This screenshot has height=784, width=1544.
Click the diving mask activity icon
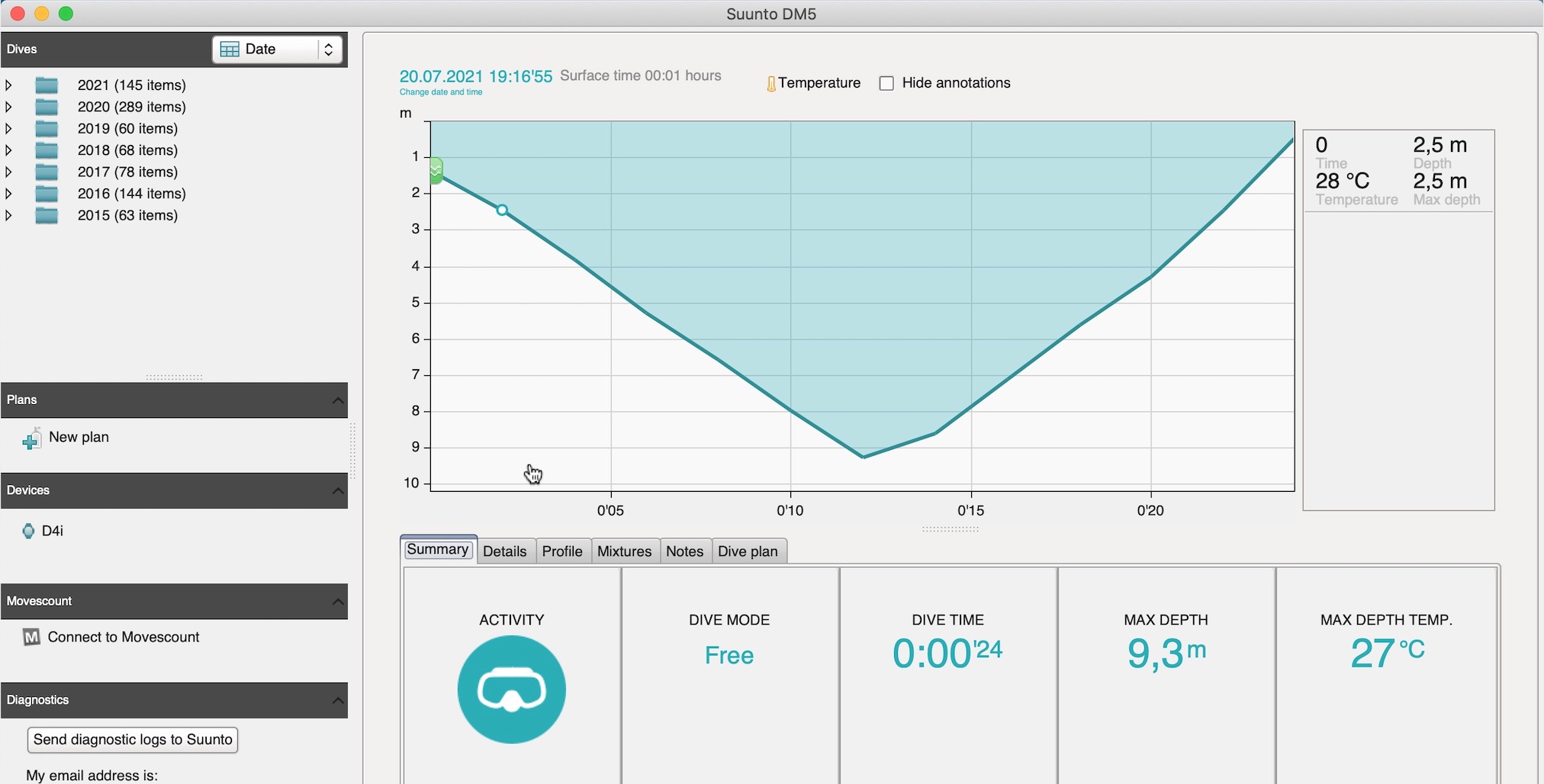(x=511, y=689)
